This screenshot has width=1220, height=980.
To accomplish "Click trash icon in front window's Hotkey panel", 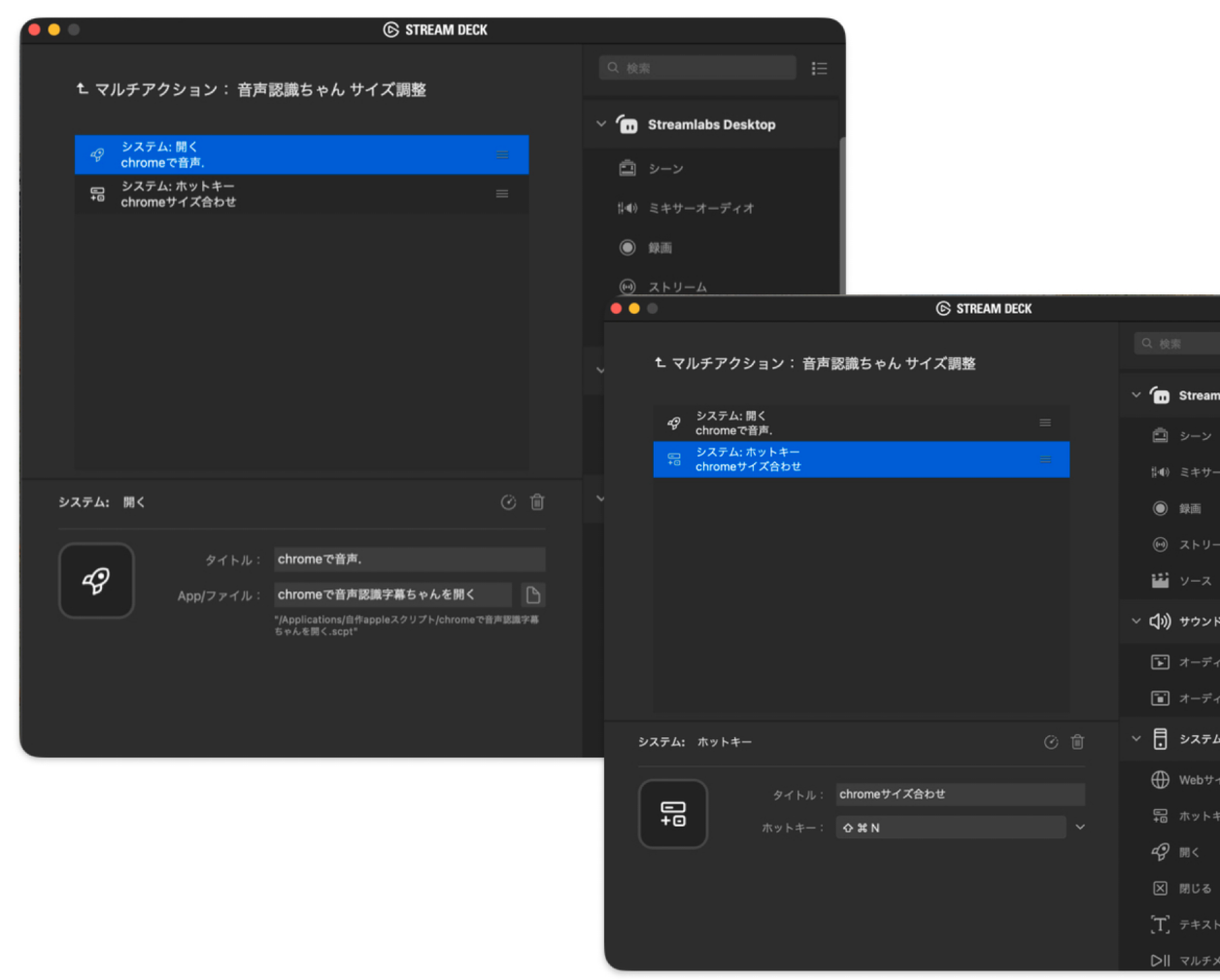I will (x=1077, y=742).
